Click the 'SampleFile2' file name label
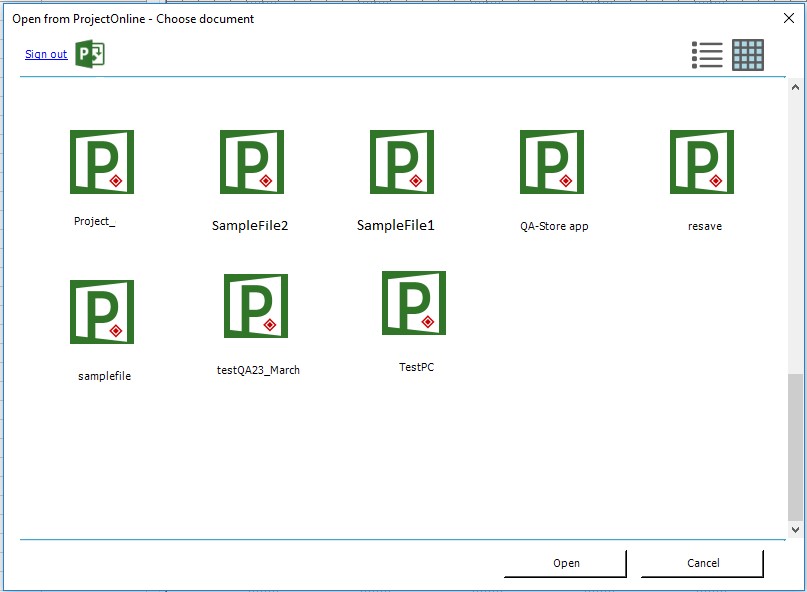 (250, 225)
